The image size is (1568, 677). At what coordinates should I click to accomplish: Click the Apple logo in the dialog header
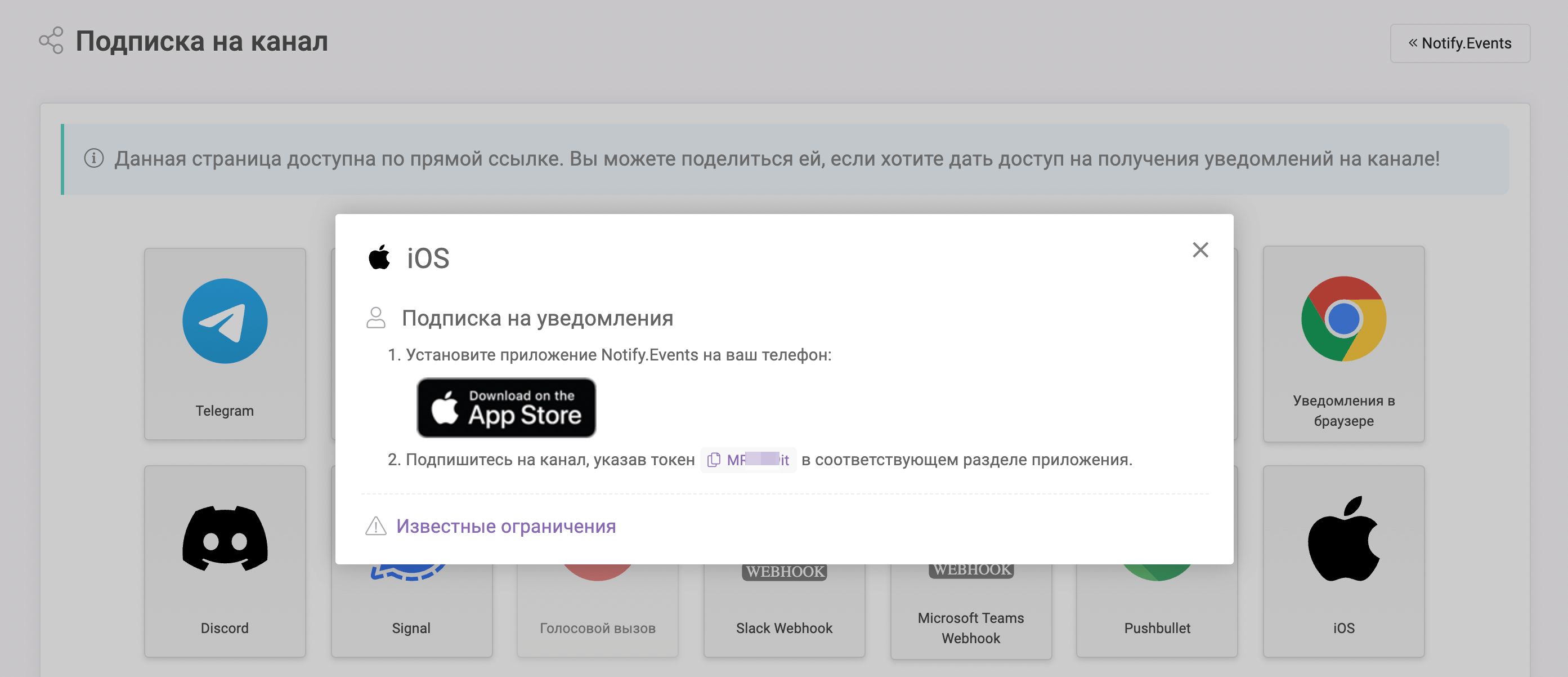[379, 257]
